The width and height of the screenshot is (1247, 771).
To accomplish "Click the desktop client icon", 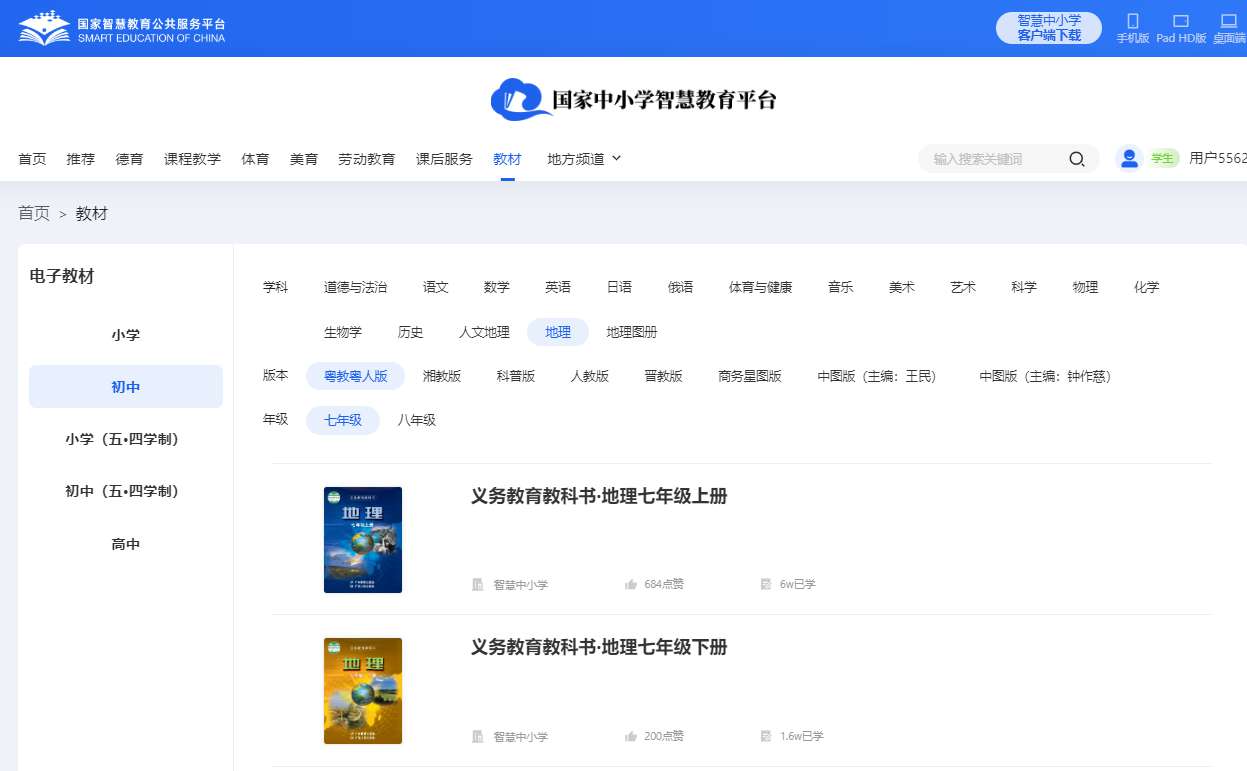I will 1228,22.
